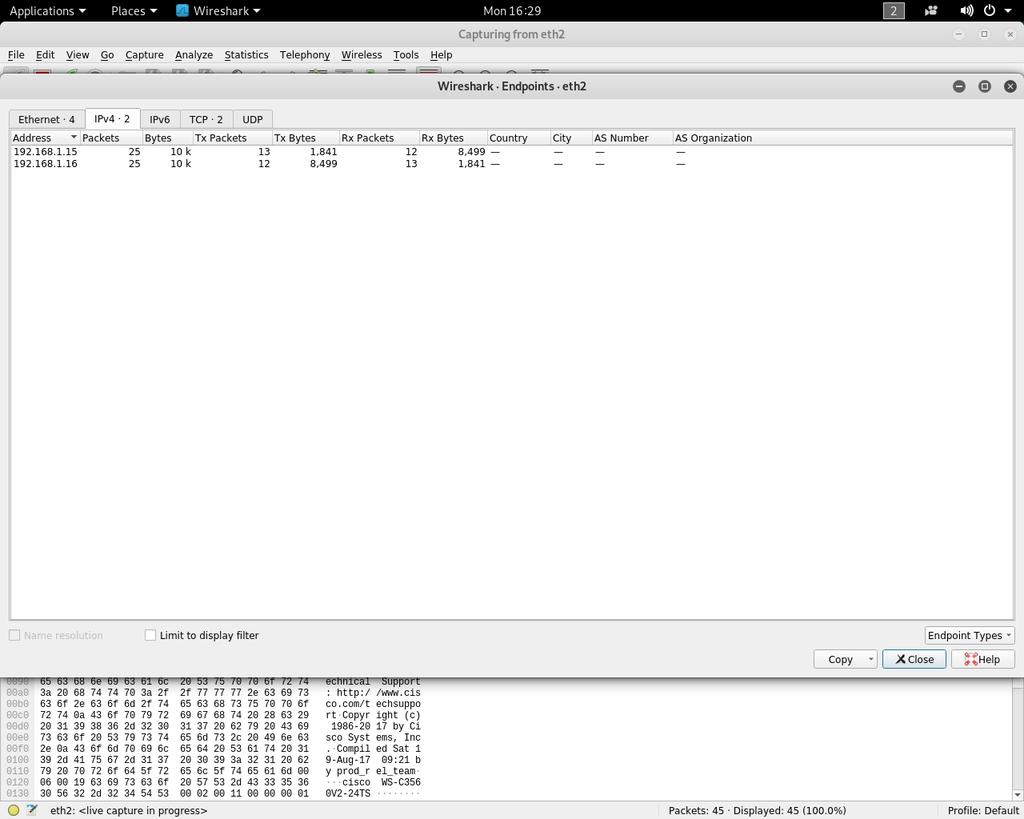Screen dimensions: 1024x819
Task: Open the Go menu
Action: pyautogui.click(x=107, y=55)
